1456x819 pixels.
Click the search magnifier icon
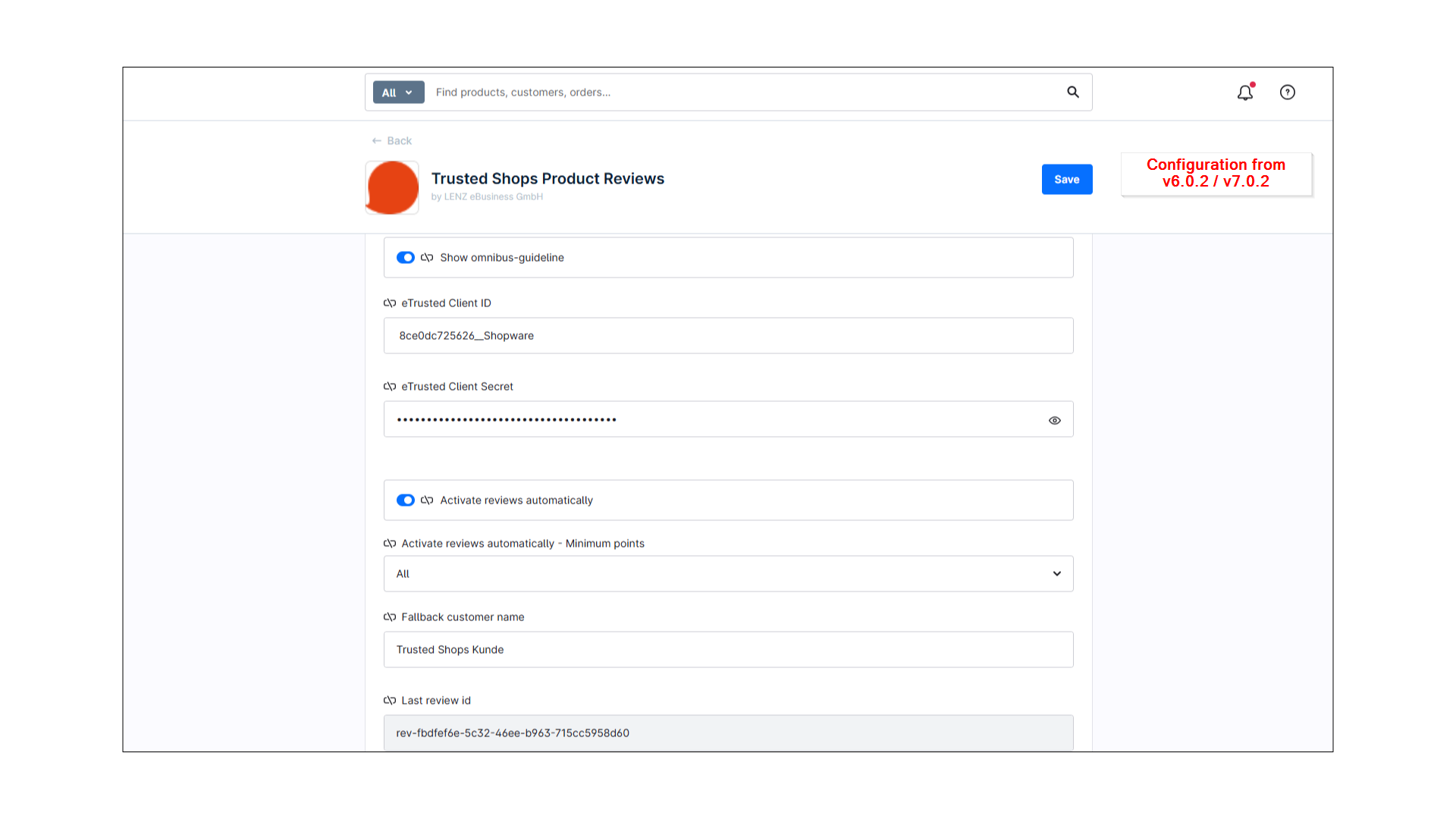point(1073,92)
